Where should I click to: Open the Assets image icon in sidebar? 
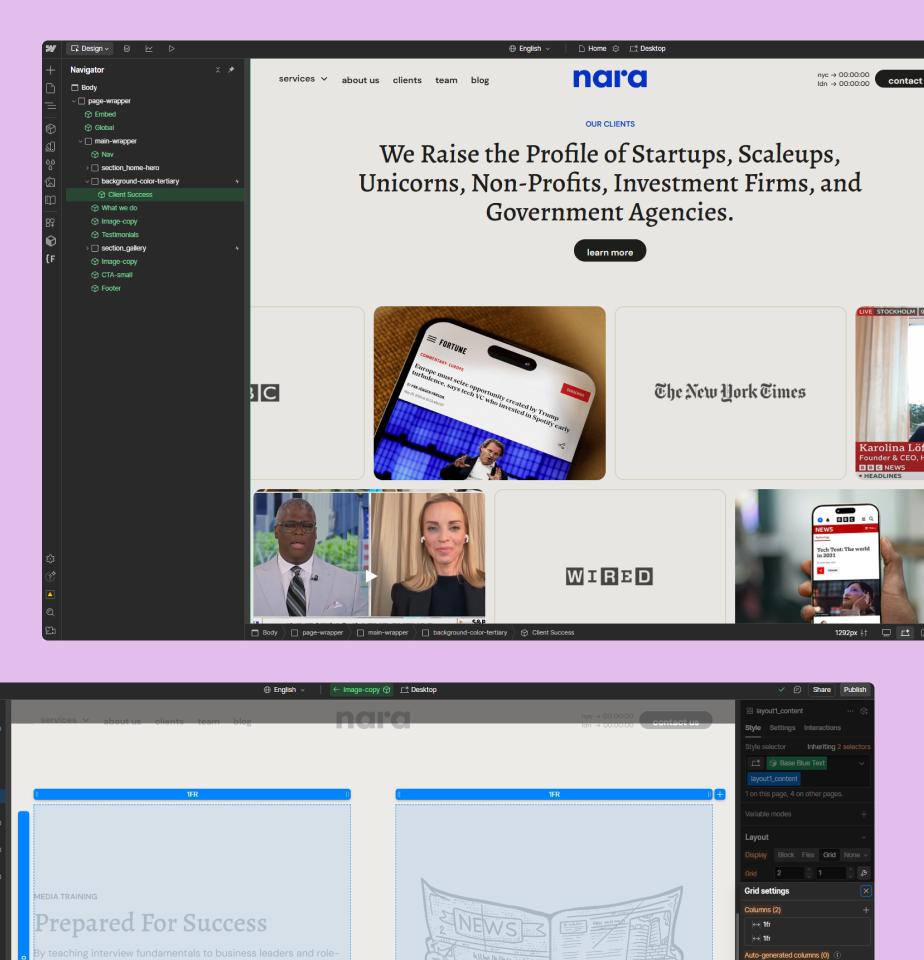(51, 182)
